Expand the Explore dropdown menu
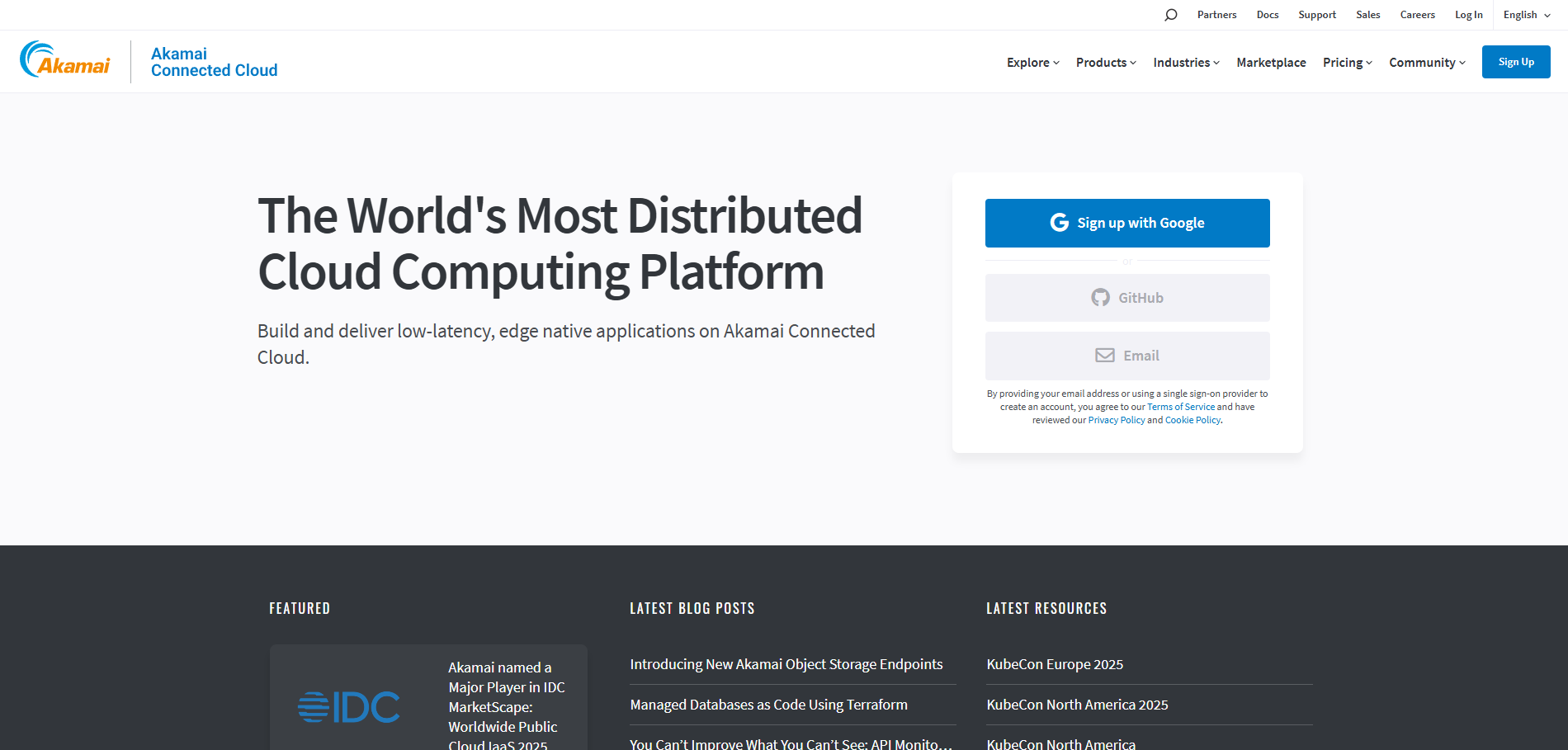Image resolution: width=1568 pixels, height=750 pixels. 1032,63
